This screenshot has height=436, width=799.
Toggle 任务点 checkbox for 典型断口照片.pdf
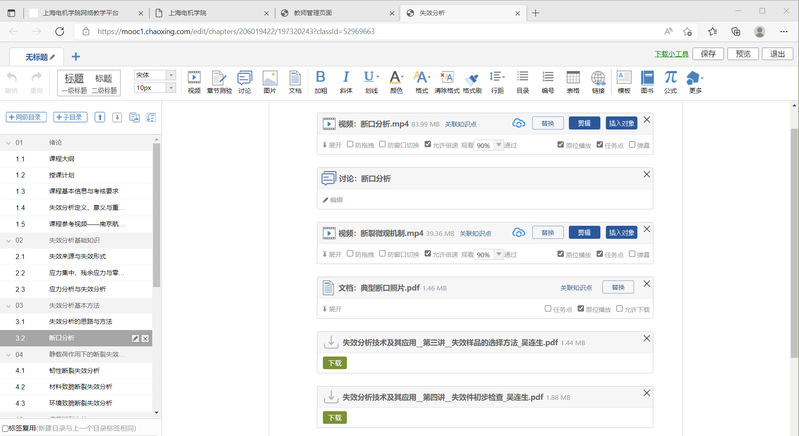coord(548,309)
